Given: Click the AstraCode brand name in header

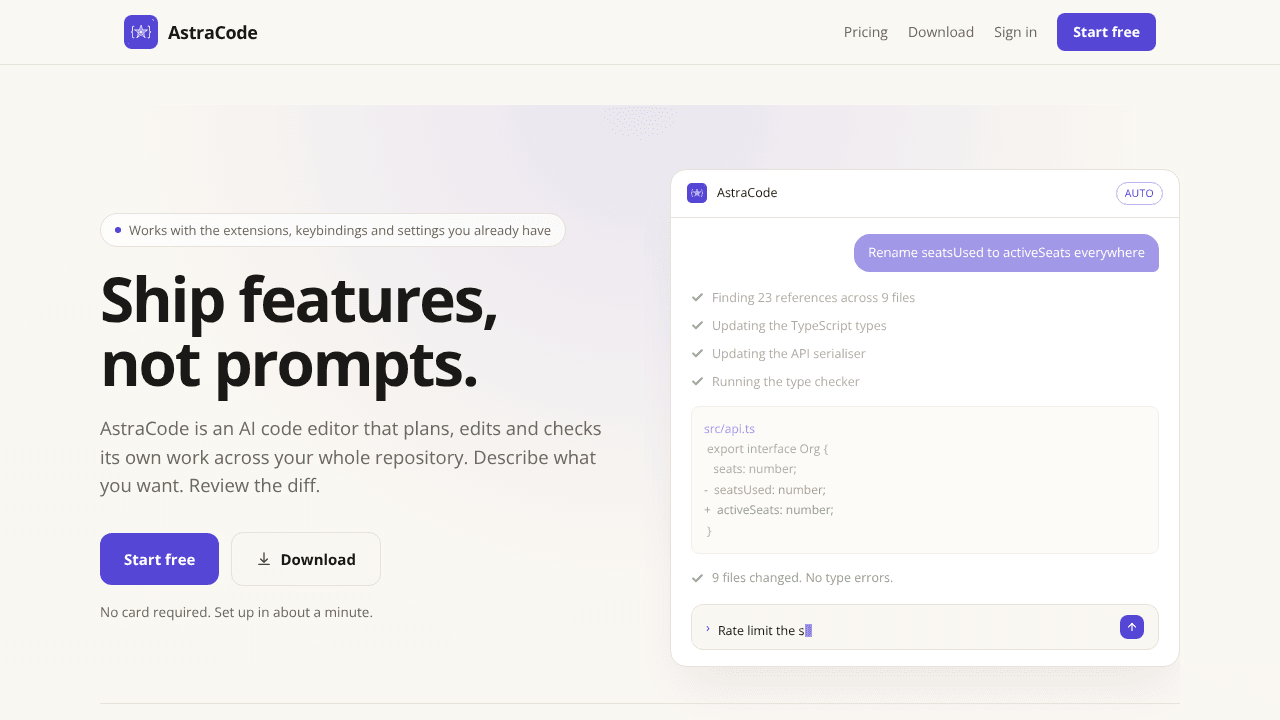Looking at the screenshot, I should (213, 32).
